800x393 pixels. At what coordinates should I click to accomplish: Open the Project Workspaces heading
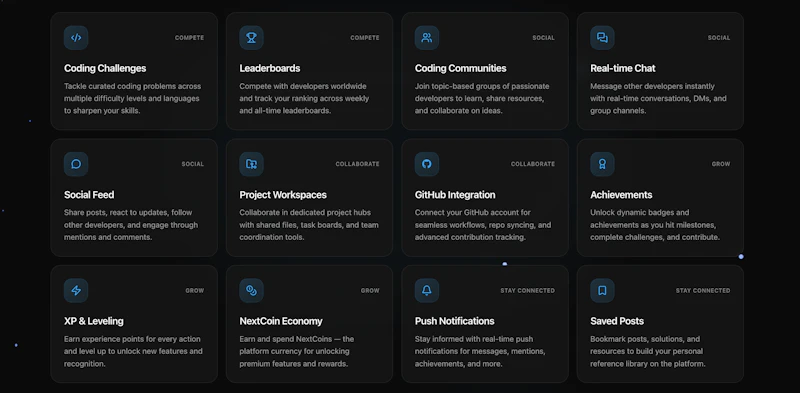click(283, 195)
